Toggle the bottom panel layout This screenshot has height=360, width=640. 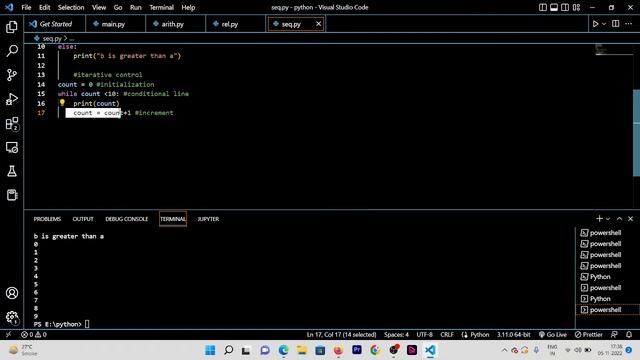coord(554,7)
